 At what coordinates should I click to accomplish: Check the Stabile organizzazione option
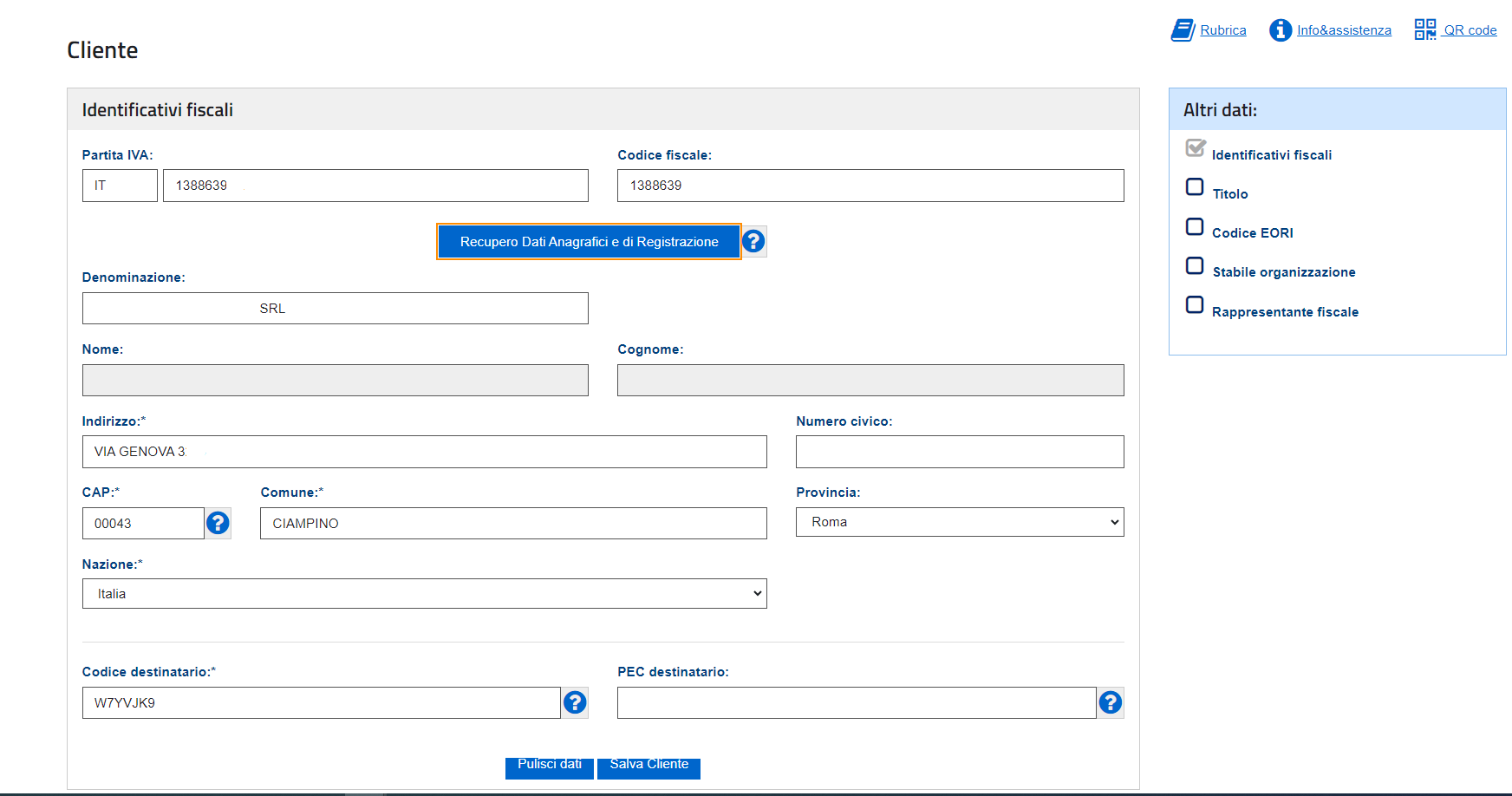tap(1195, 266)
